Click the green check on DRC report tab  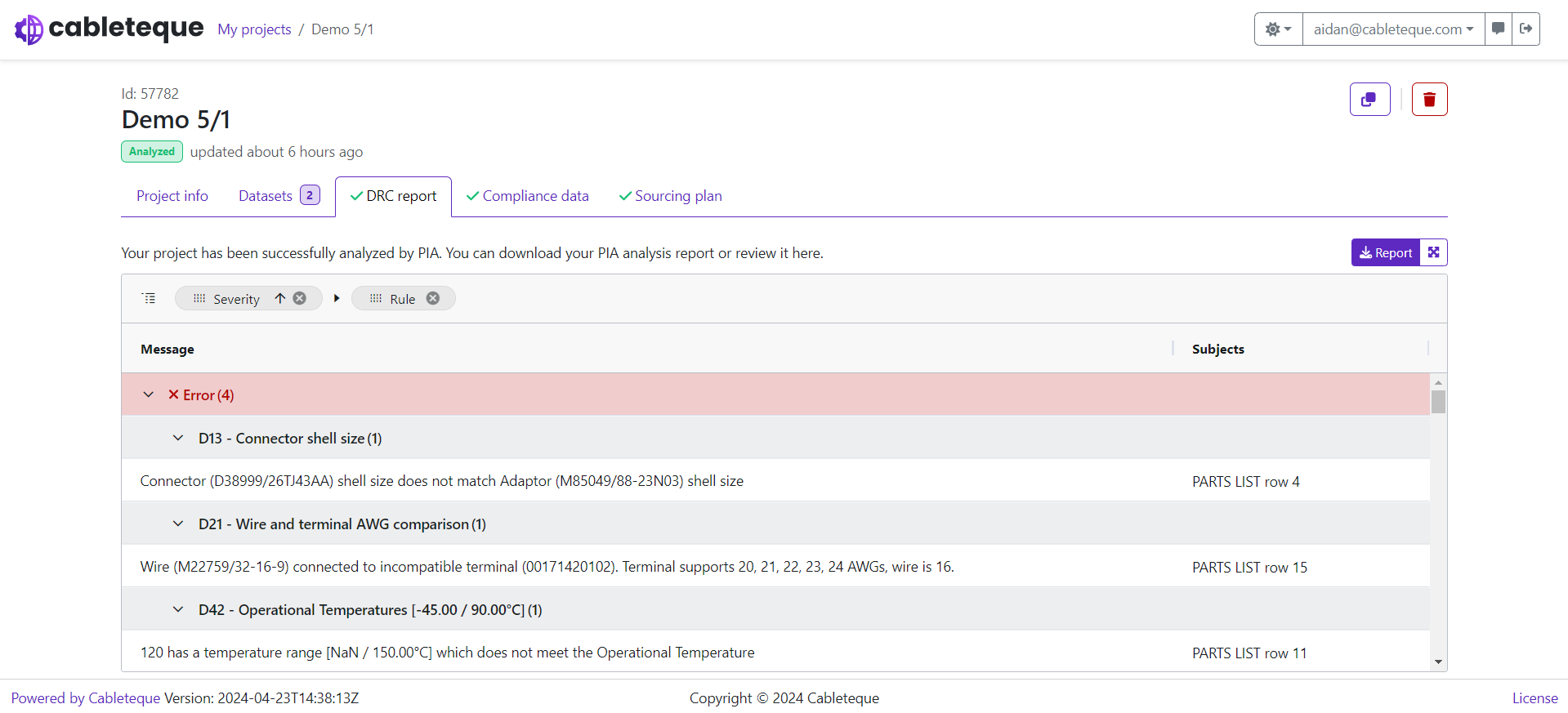pos(356,196)
